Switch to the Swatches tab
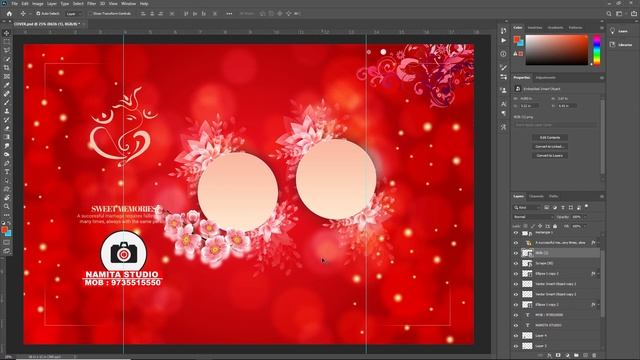640x360 pixels. tap(535, 28)
